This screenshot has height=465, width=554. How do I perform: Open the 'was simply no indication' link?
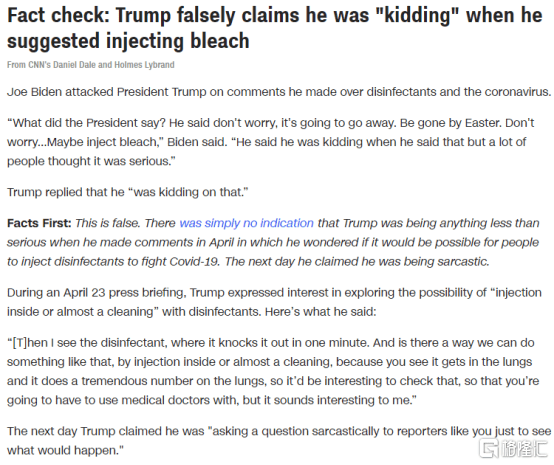point(246,223)
